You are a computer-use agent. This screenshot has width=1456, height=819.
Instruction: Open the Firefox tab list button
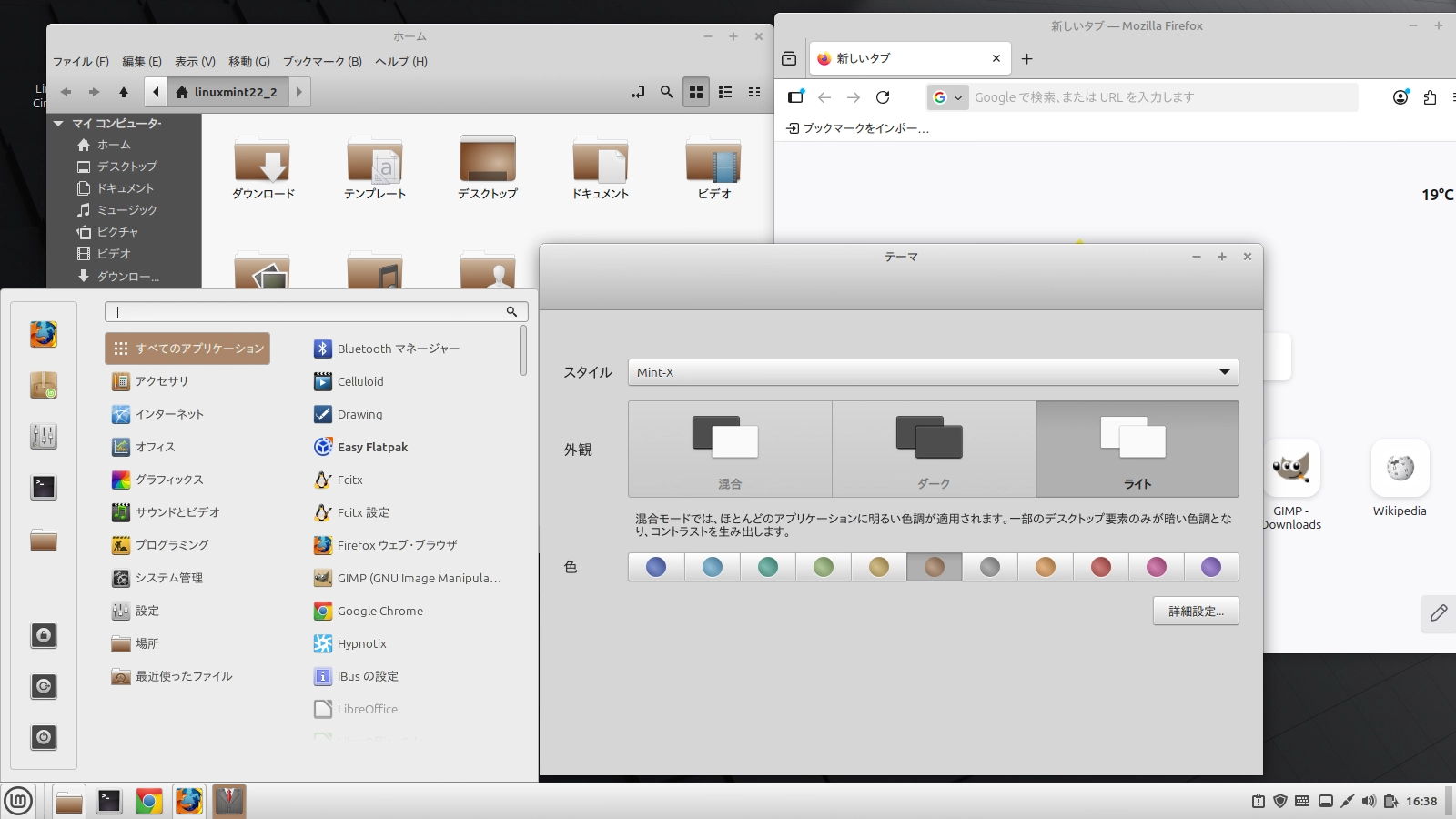point(789,58)
